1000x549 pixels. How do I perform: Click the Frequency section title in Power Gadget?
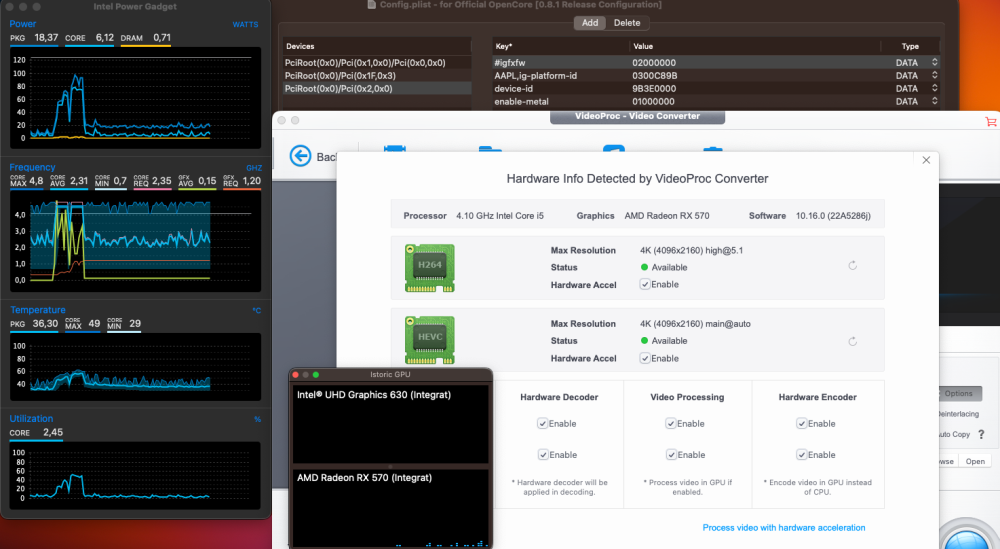click(x=33, y=167)
